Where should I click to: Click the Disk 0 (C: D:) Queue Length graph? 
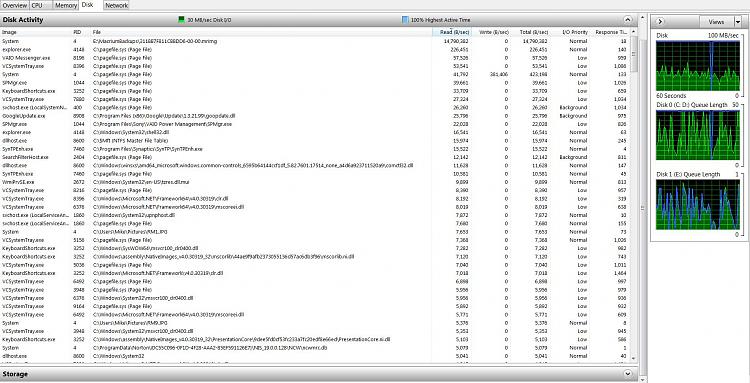pyautogui.click(x=698, y=135)
